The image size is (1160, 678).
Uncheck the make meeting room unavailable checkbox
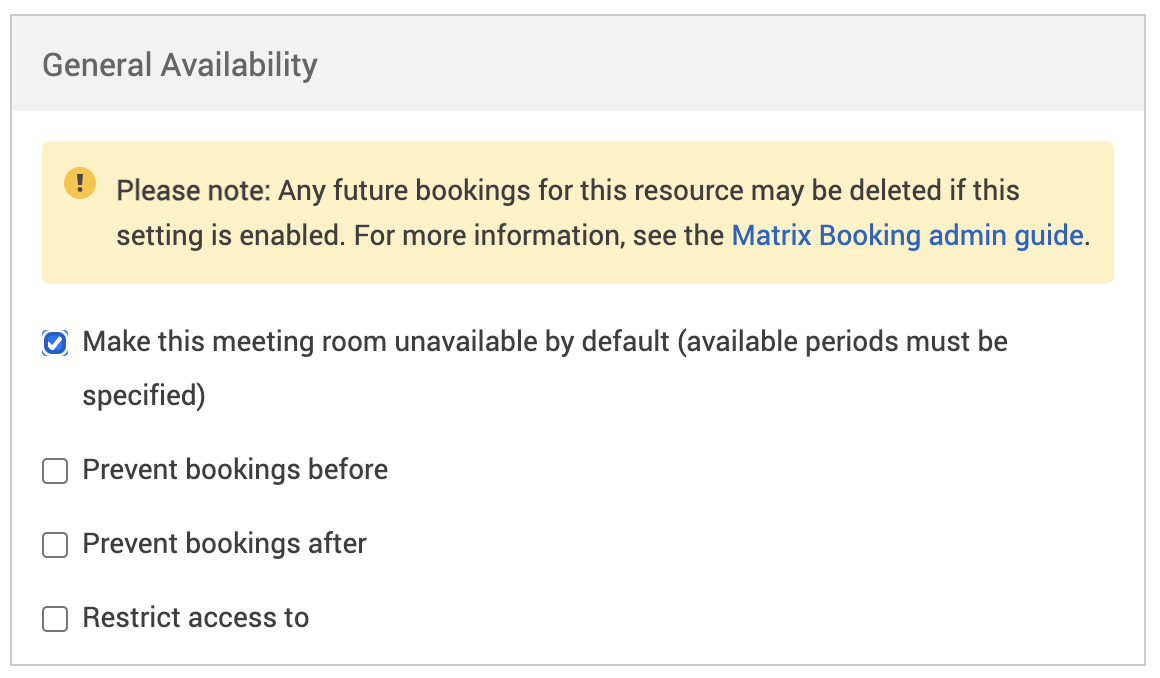[55, 344]
